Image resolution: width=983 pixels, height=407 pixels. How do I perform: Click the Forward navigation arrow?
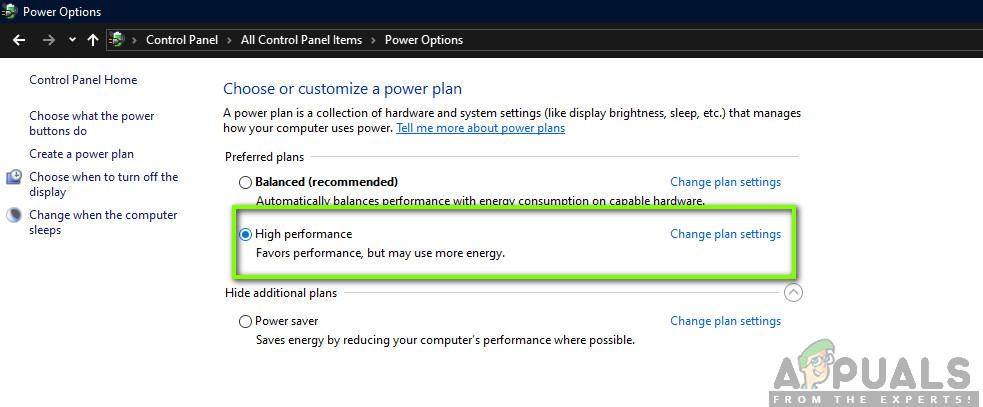[x=49, y=40]
